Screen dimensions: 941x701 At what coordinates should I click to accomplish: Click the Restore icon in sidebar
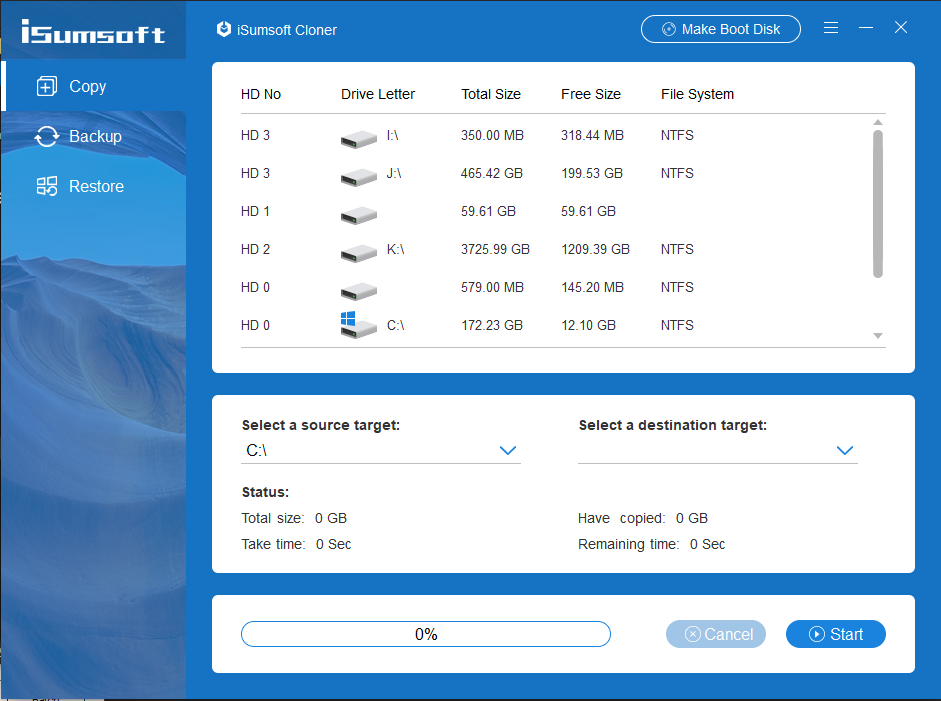point(47,186)
